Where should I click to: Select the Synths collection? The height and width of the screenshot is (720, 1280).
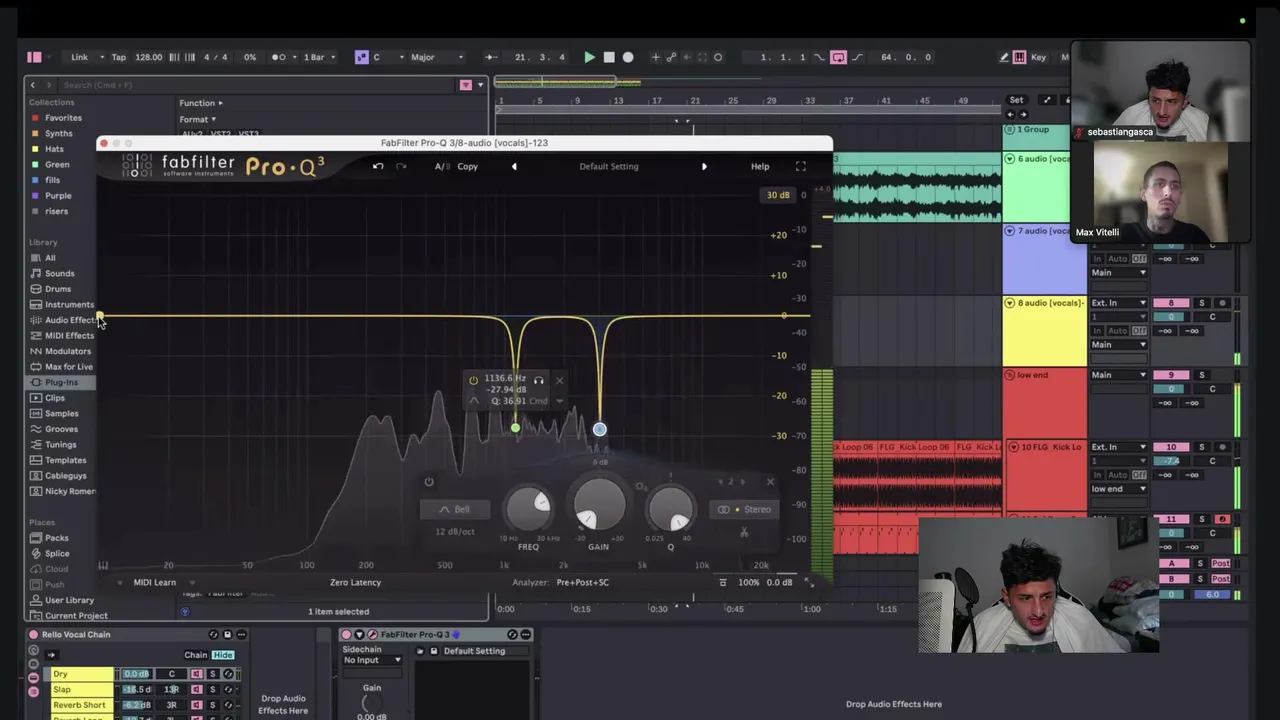point(58,133)
